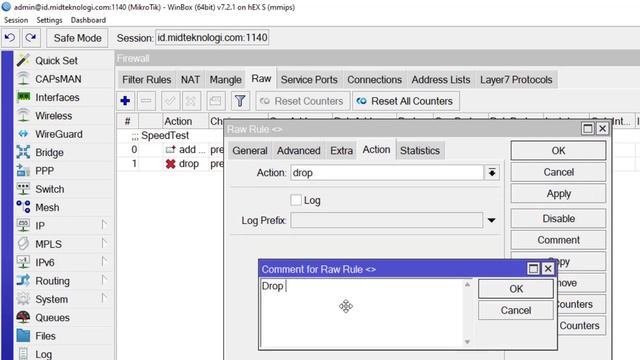
Task: Open the Switch sidebar item
Action: click(x=50, y=189)
